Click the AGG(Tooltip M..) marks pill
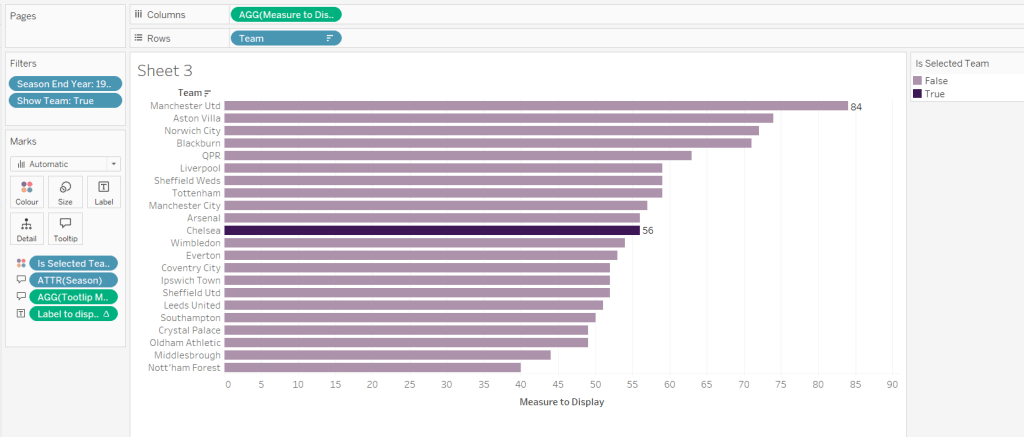1024x437 pixels. [72, 297]
